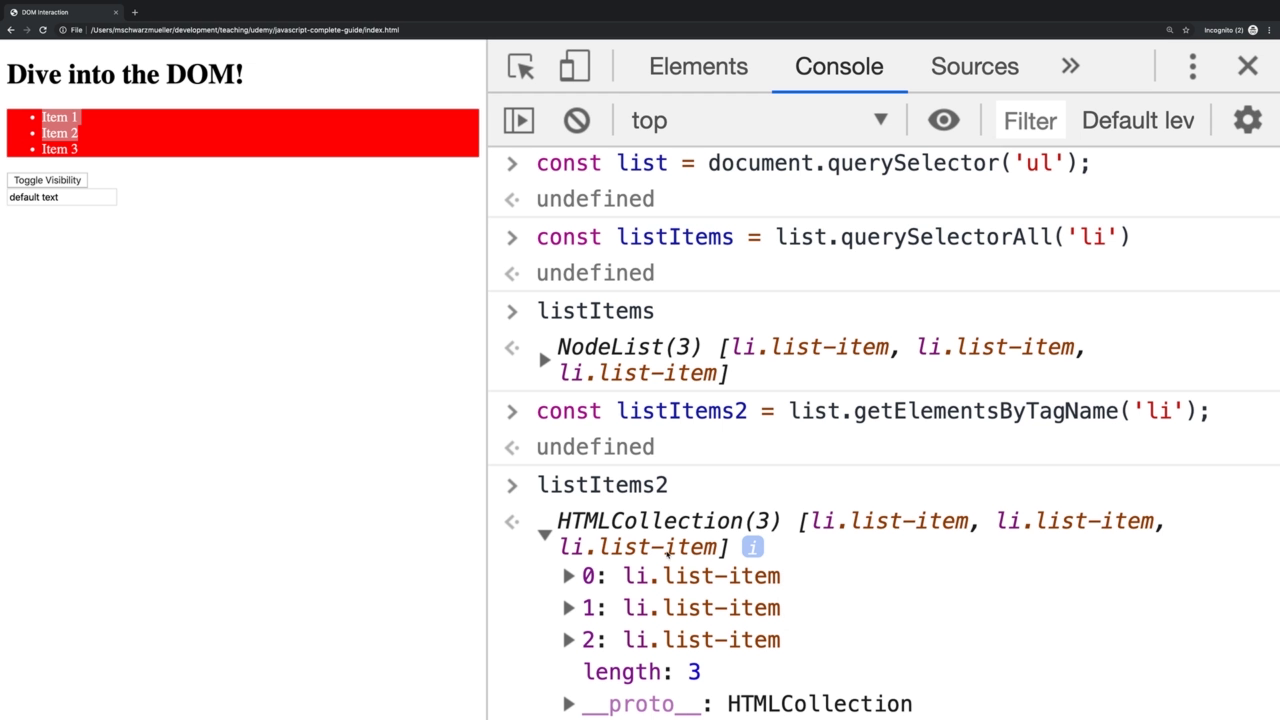Click the info badge beside HTMLCollection

point(753,547)
